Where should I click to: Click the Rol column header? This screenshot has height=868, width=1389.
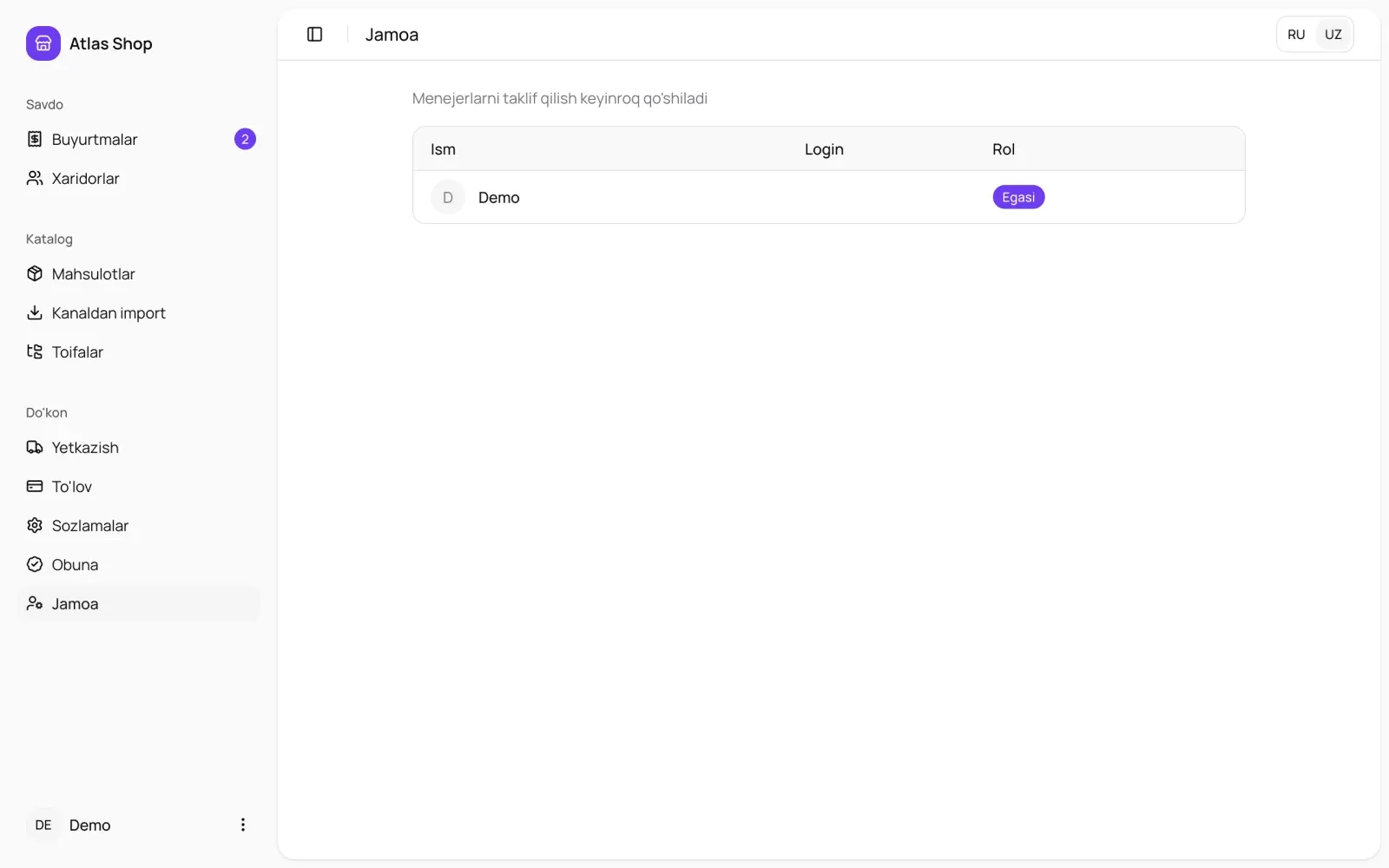pos(1004,149)
